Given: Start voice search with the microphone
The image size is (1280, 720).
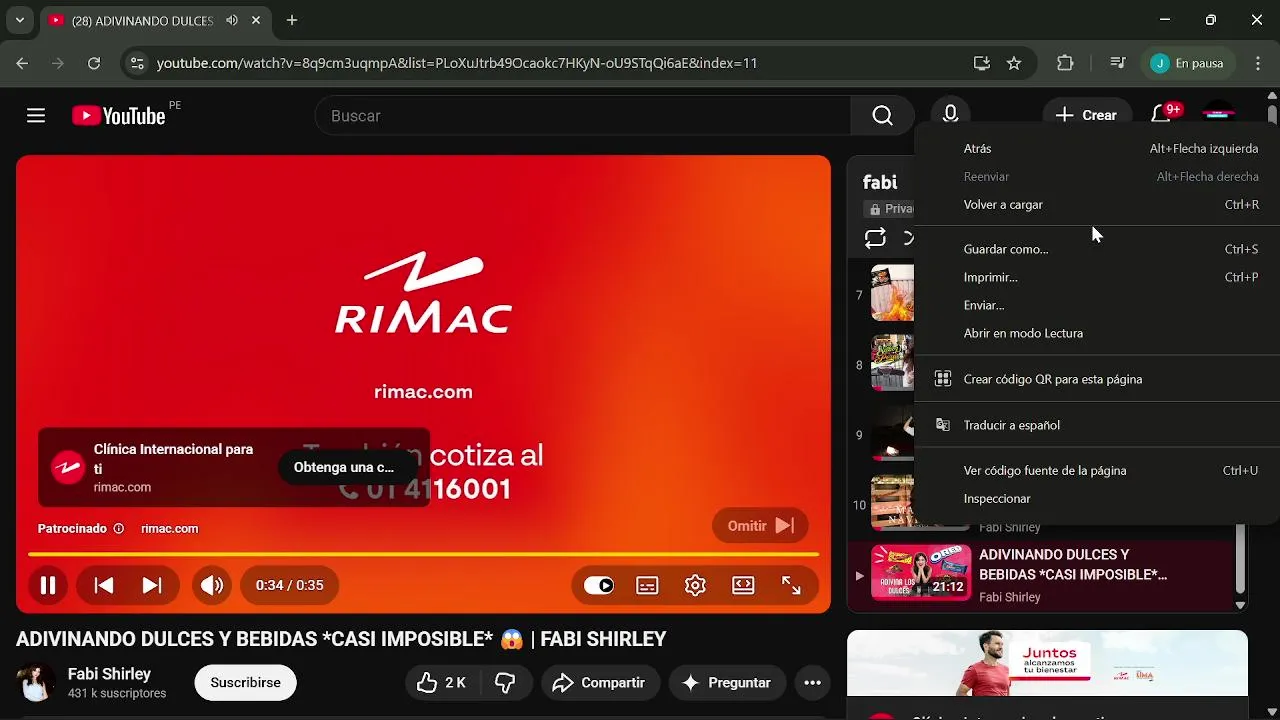Looking at the screenshot, I should click(x=950, y=116).
